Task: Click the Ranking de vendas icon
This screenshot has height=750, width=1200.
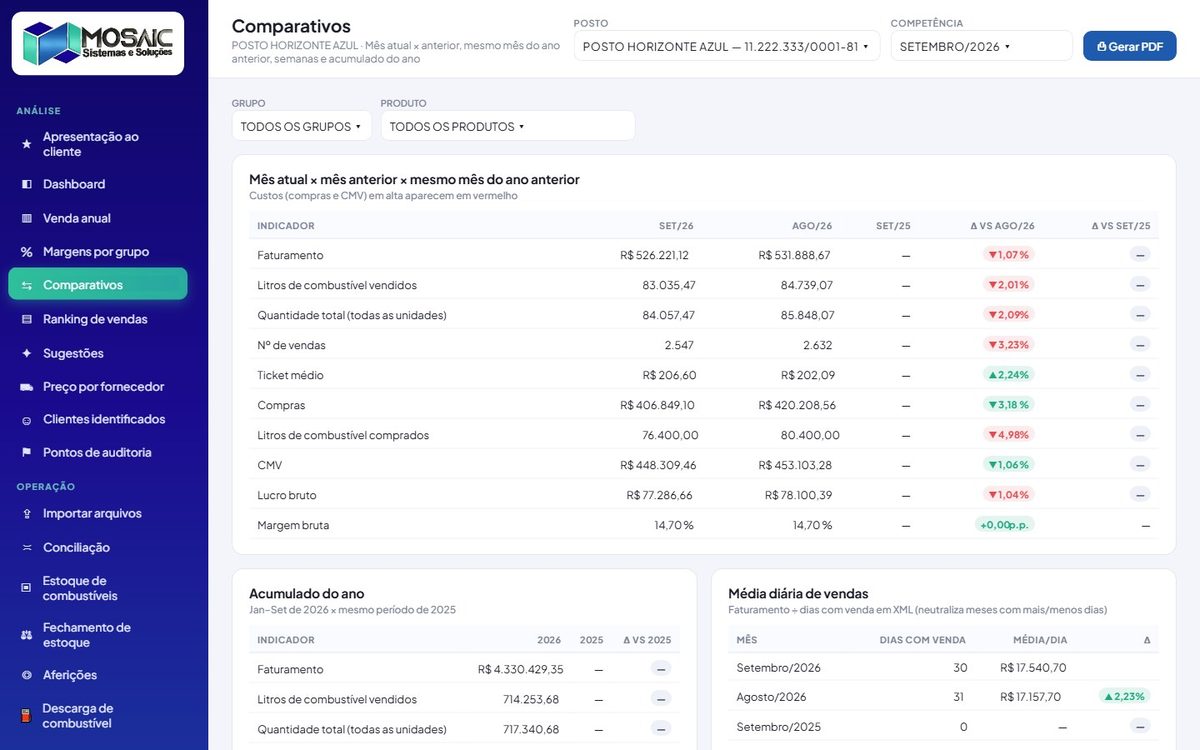Action: point(27,319)
